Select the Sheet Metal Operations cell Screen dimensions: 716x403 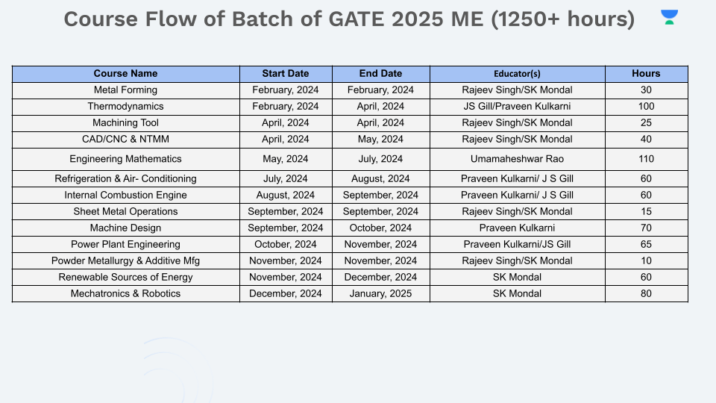tap(126, 211)
